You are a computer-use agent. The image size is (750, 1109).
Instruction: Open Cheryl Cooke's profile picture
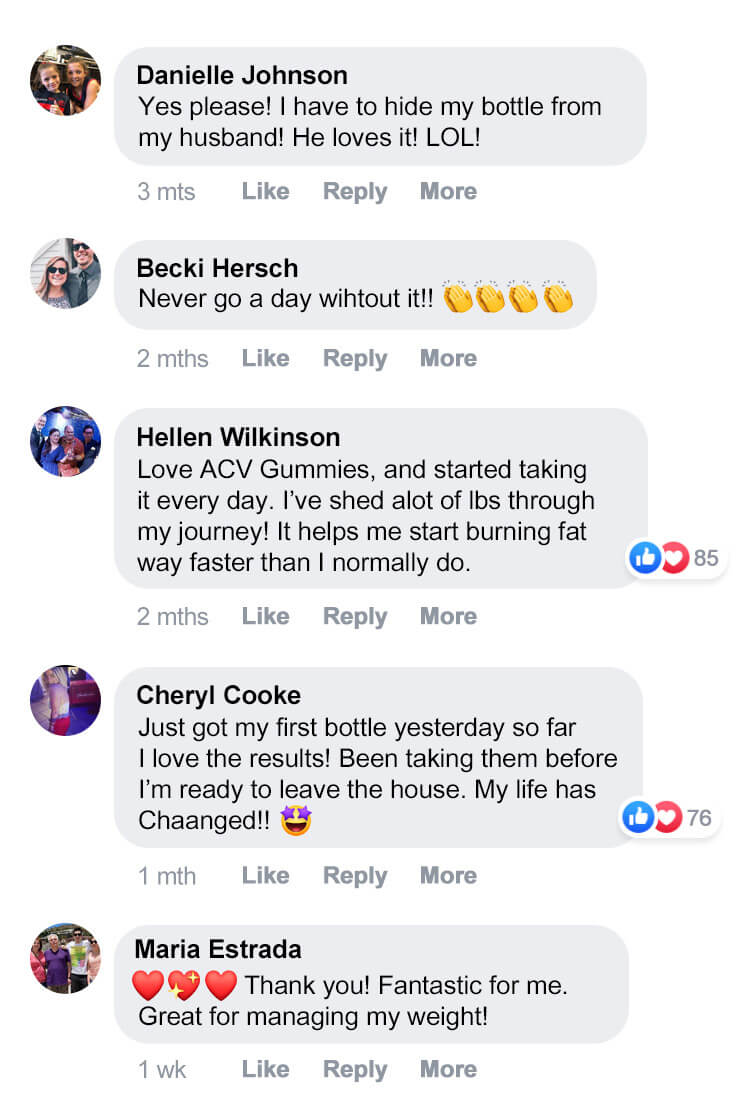[x=65, y=700]
